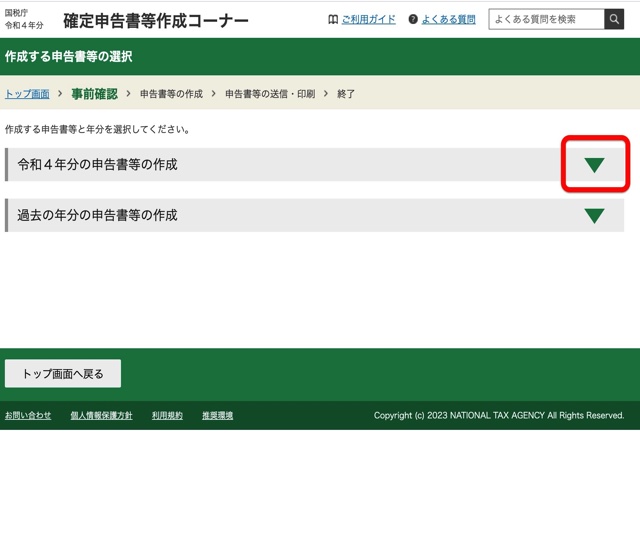Go to トップ画面 via breadcrumb link

click(27, 94)
